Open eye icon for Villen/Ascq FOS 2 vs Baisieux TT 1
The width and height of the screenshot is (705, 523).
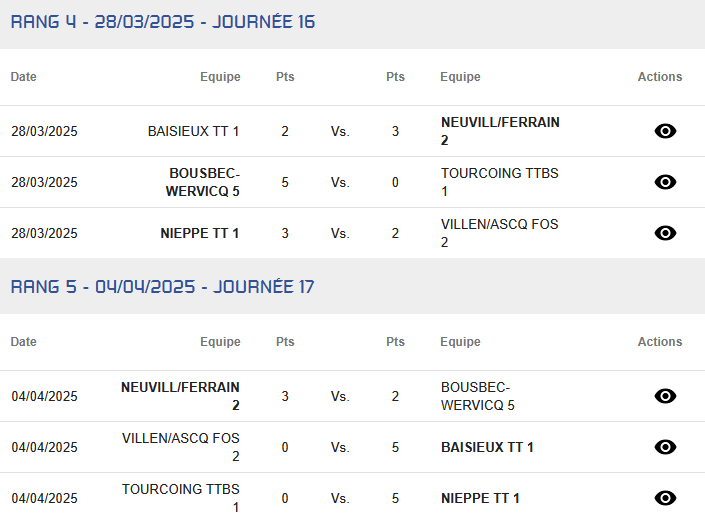tap(665, 447)
